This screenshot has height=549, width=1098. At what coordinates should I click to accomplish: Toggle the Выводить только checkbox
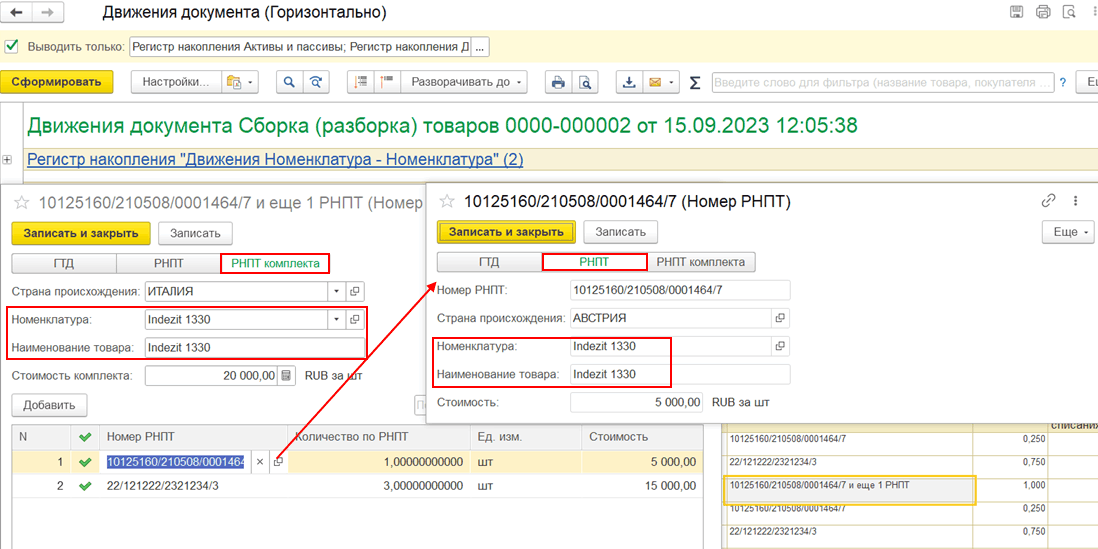pyautogui.click(x=12, y=46)
